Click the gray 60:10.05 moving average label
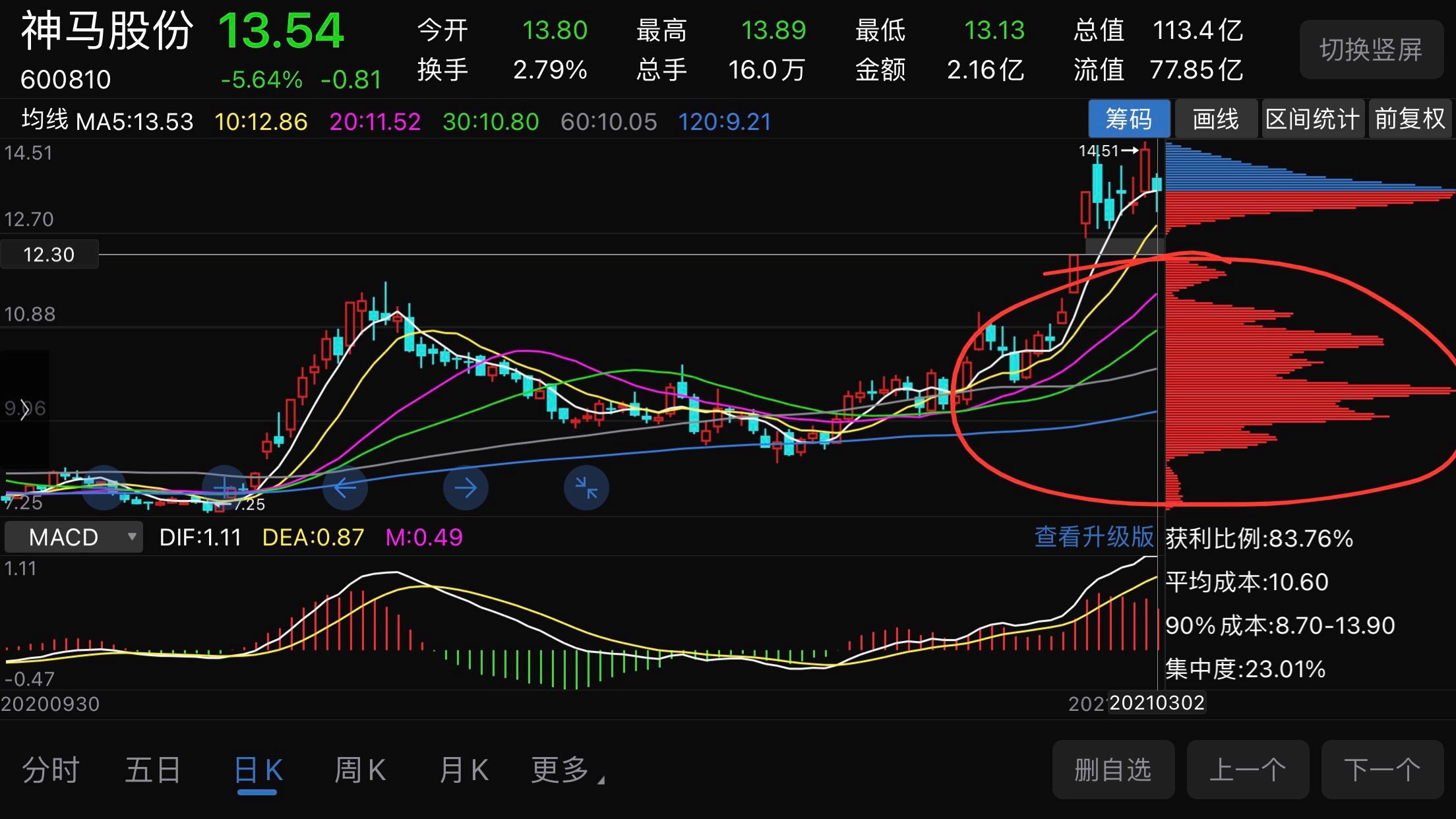Viewport: 1456px width, 819px height. [x=609, y=121]
